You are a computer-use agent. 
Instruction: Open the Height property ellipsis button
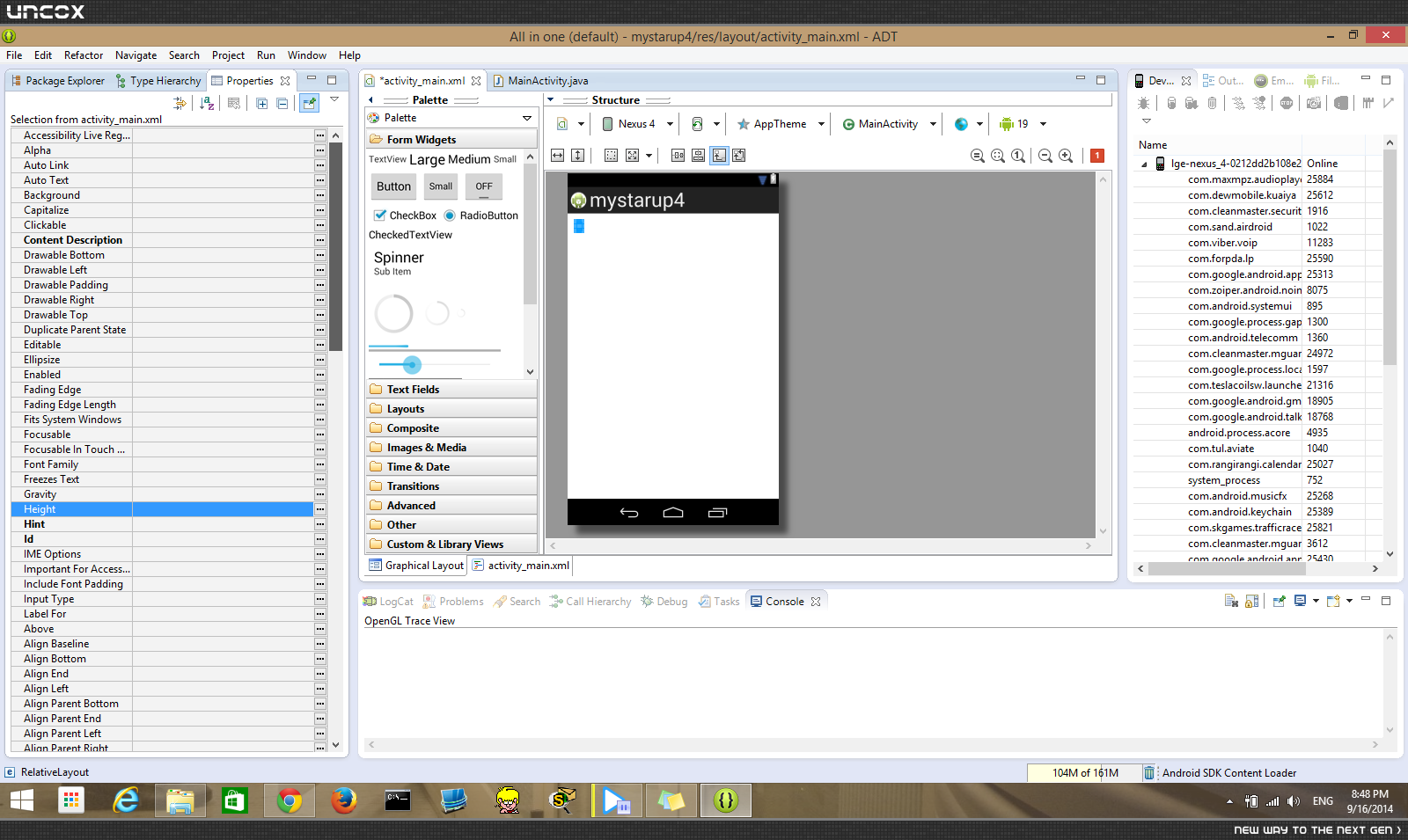[319, 509]
